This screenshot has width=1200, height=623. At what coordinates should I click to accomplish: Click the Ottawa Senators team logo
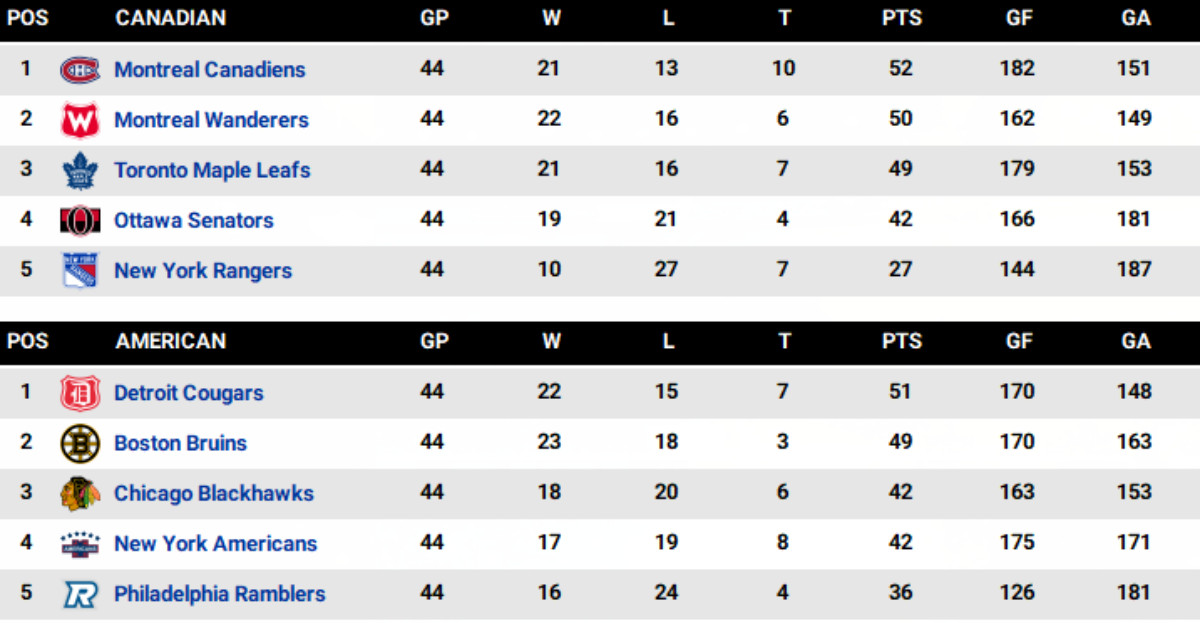coord(80,220)
